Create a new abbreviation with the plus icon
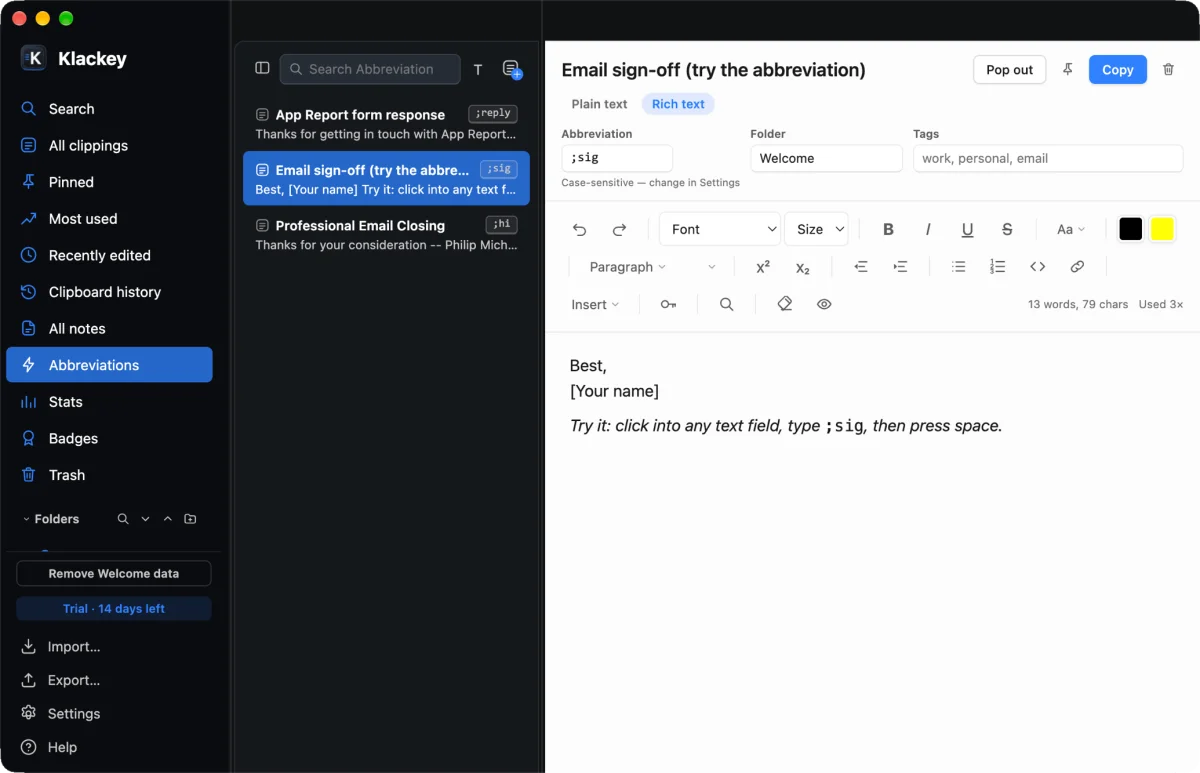Screen dimensions: 1200x773 click(511, 69)
